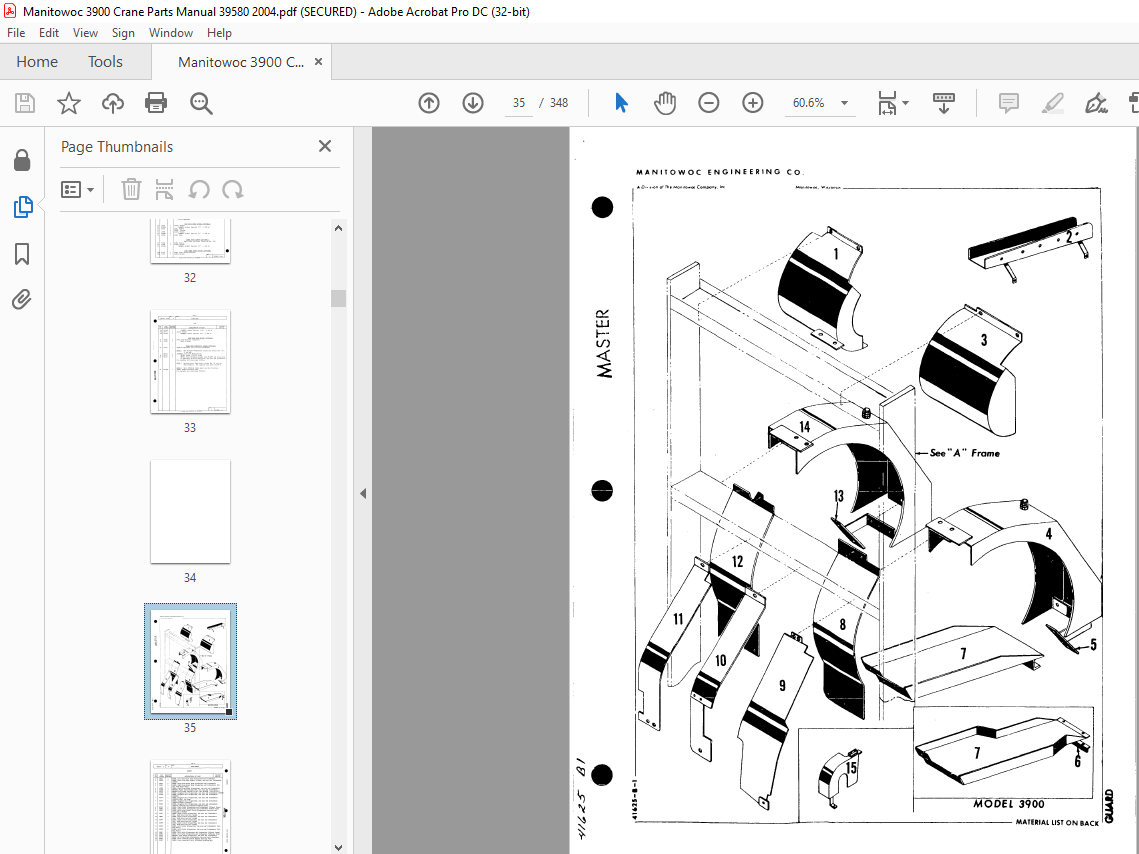Select the arrow Selection tool
Viewport: 1139px width, 854px height.
[621, 103]
